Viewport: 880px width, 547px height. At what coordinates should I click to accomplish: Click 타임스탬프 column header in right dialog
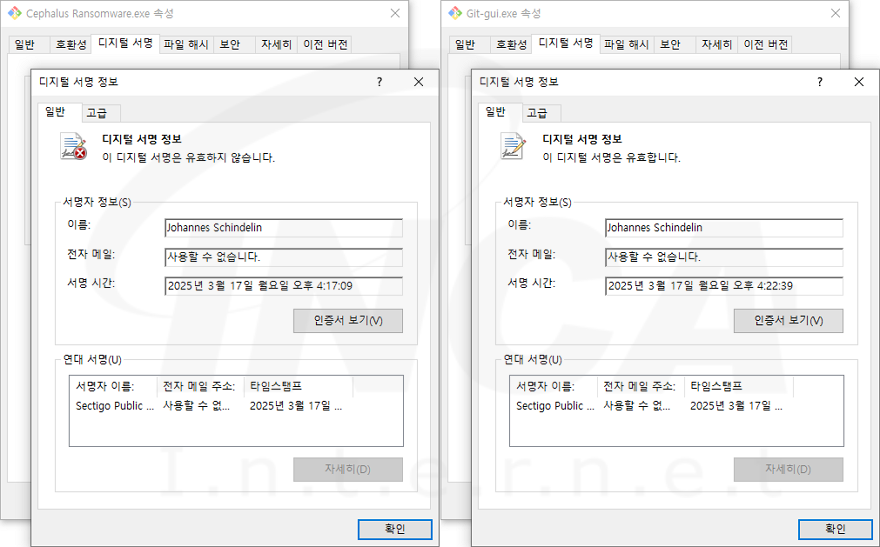point(739,387)
